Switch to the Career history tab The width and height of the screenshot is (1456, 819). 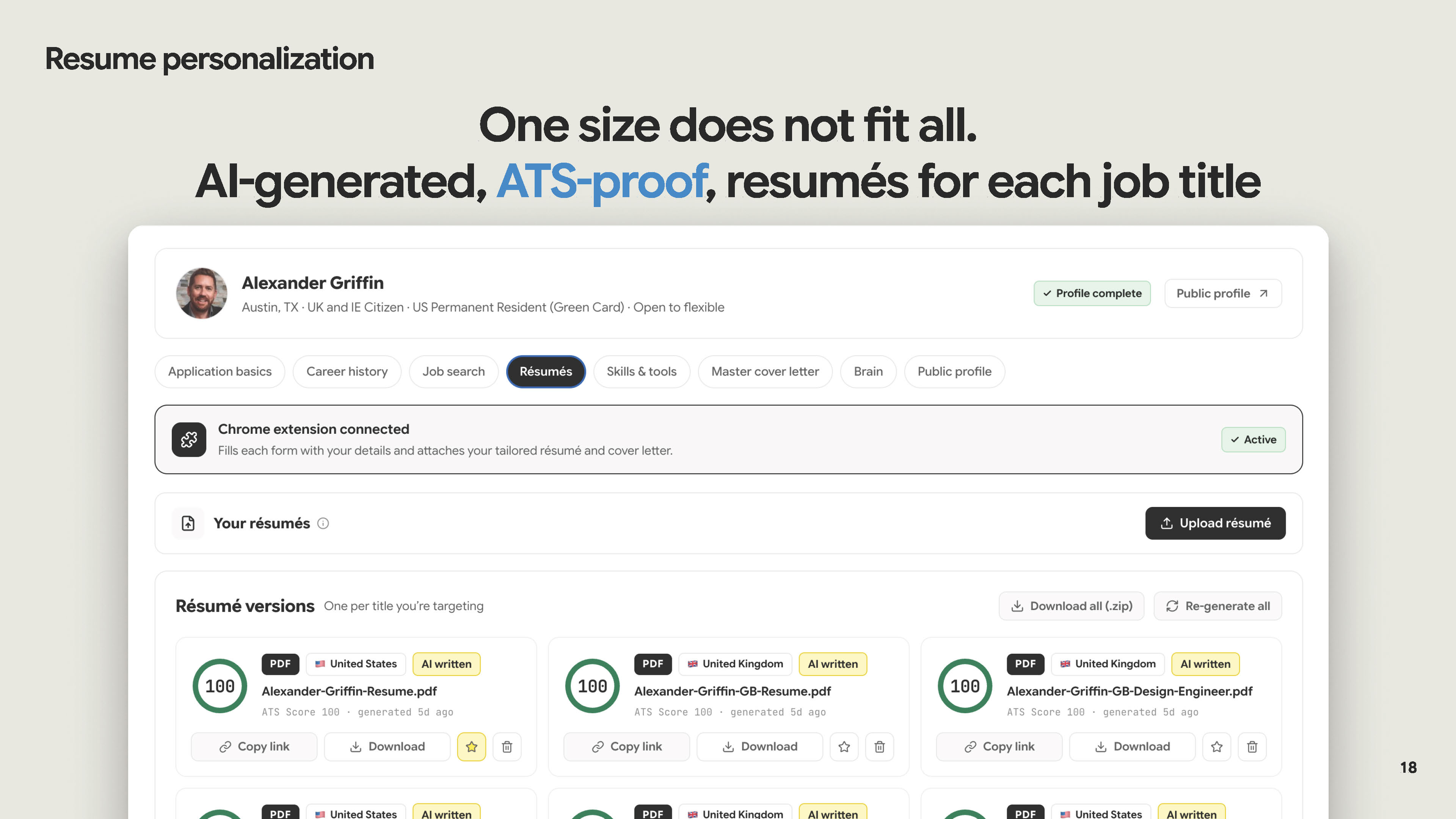pos(347,371)
